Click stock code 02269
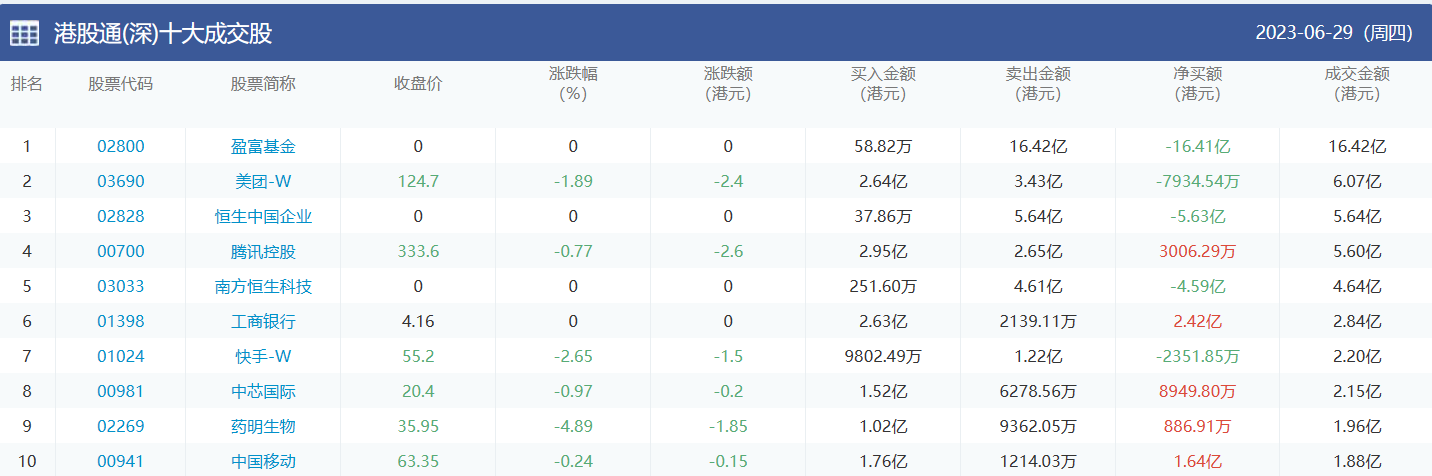 (121, 427)
